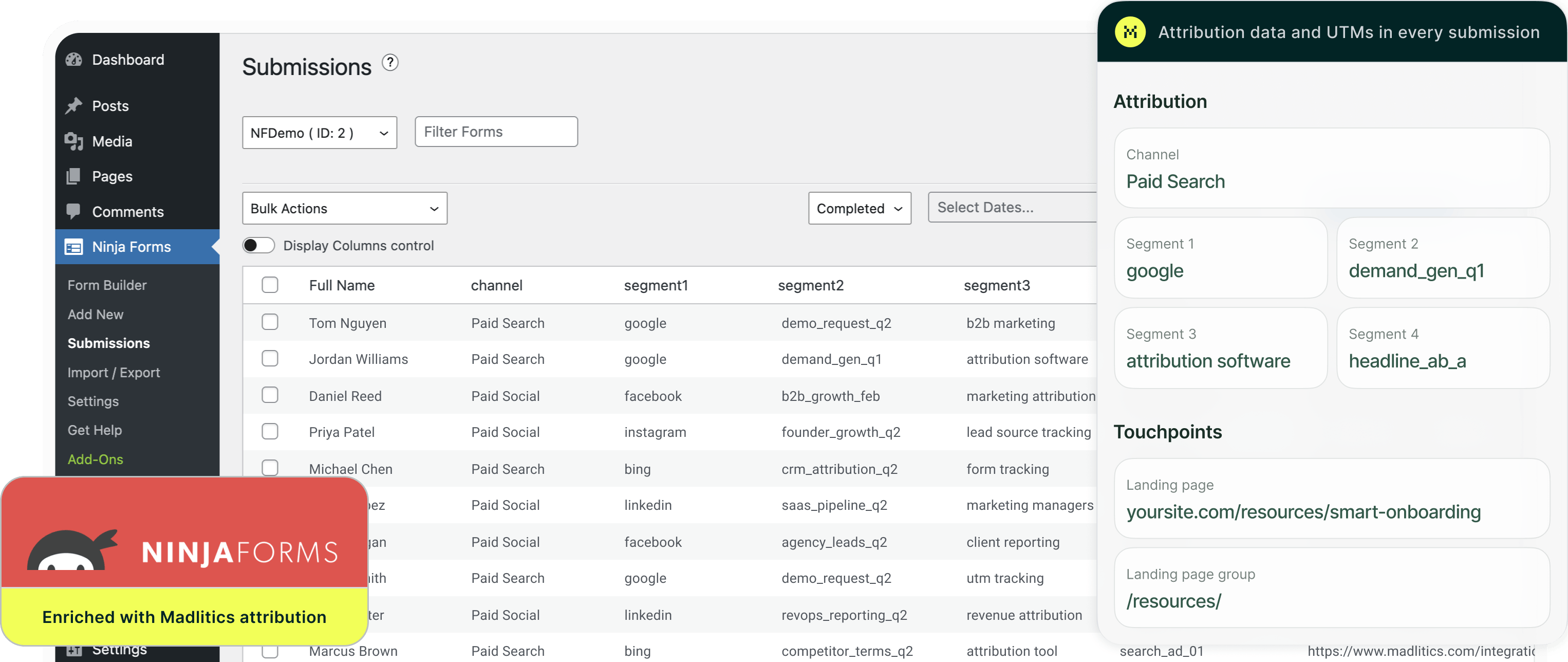Check the select-all checkbox in table header

point(270,284)
